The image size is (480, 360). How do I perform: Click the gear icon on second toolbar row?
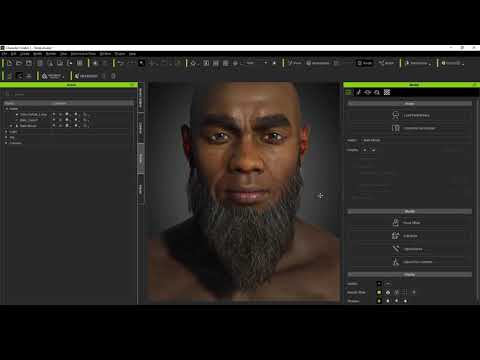pos(113,76)
